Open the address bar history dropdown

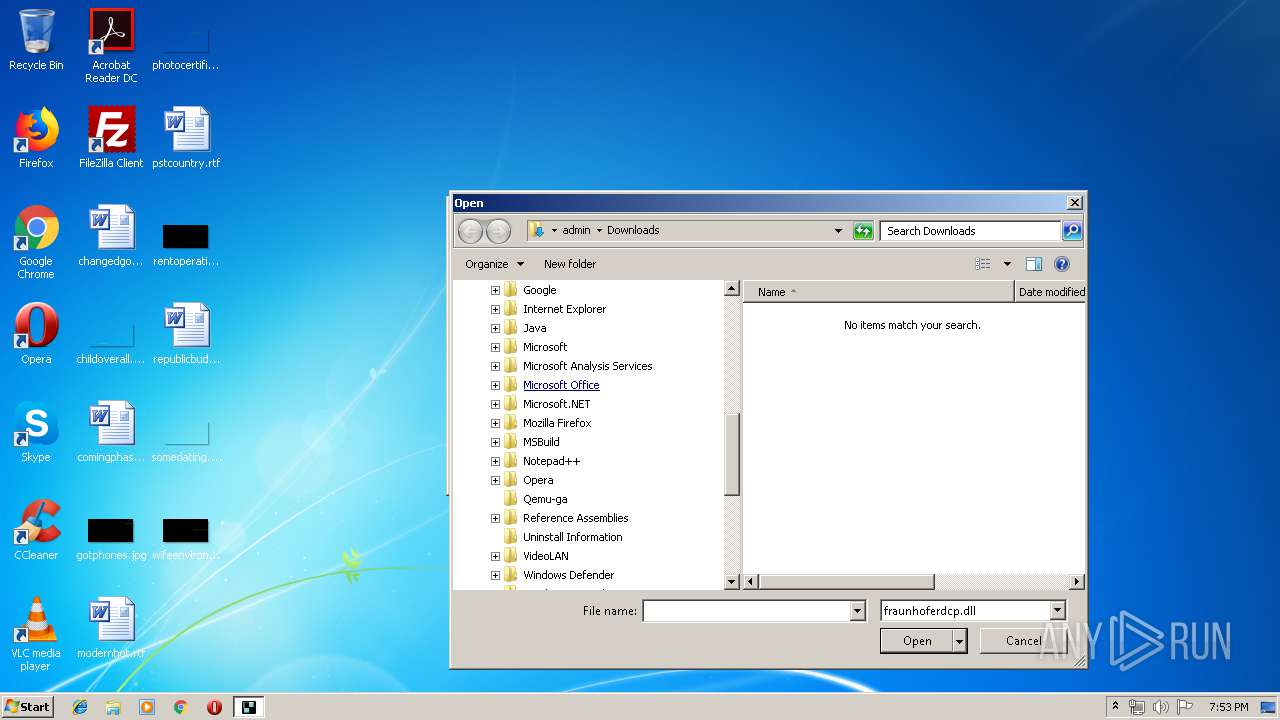point(838,231)
